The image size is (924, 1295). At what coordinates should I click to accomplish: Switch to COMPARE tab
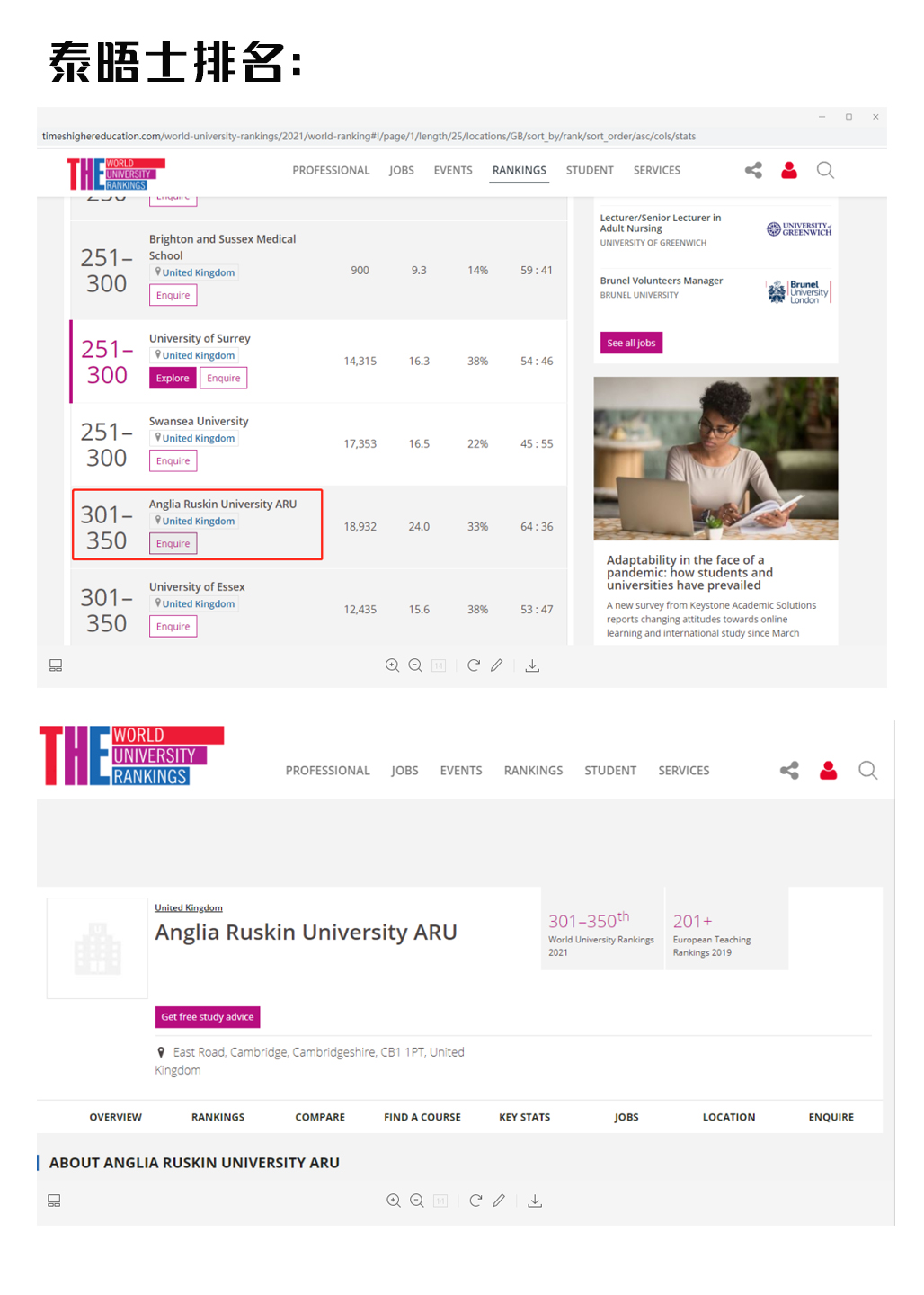[320, 1117]
